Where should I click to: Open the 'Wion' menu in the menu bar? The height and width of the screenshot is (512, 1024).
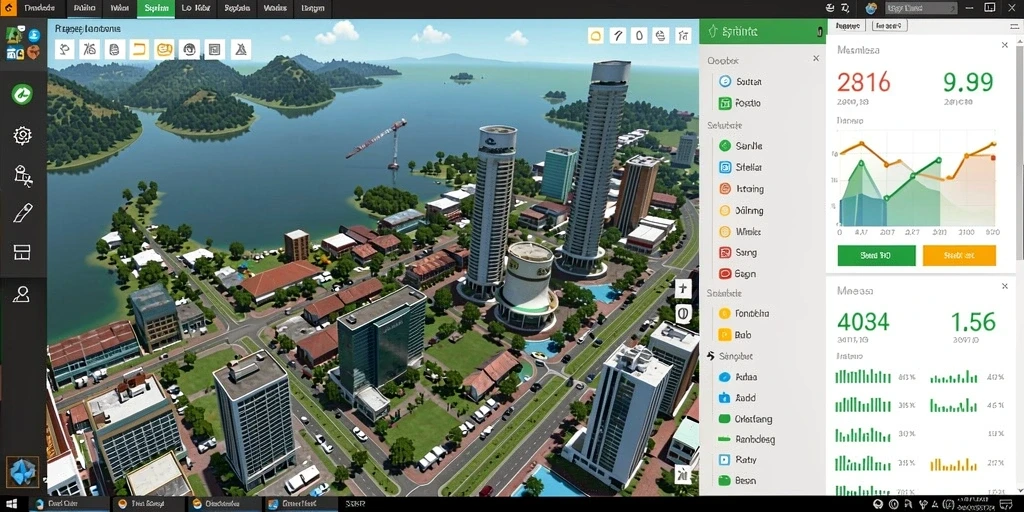120,8
